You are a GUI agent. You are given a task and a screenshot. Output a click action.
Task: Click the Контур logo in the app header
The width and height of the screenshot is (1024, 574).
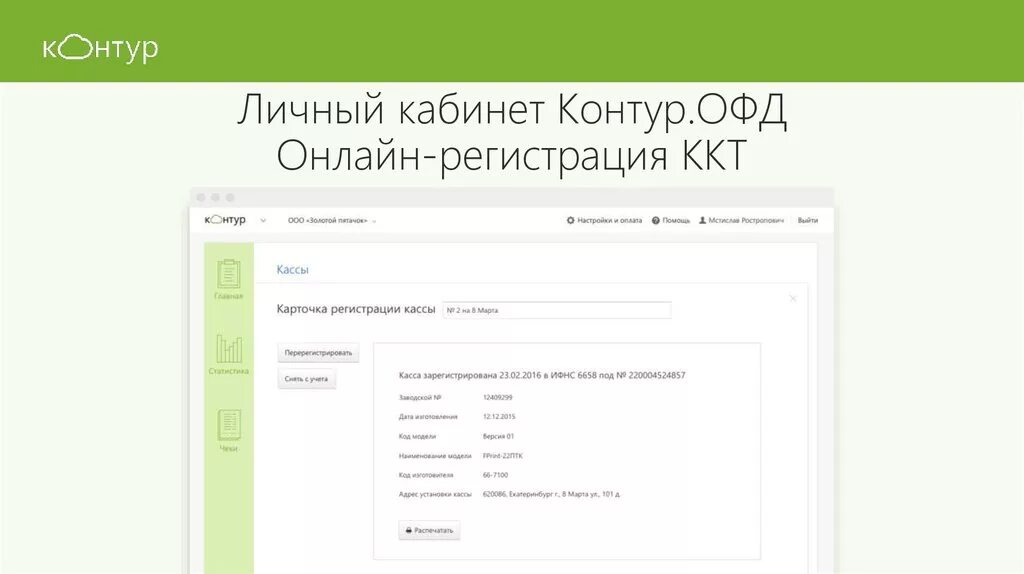[x=225, y=220]
